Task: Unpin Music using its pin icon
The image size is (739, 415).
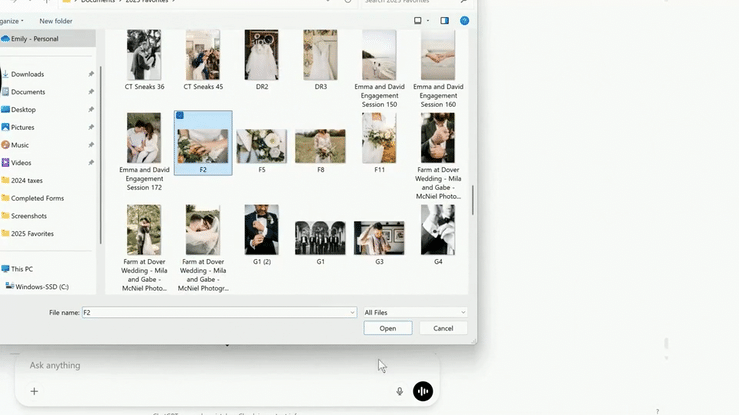Action: tap(91, 145)
